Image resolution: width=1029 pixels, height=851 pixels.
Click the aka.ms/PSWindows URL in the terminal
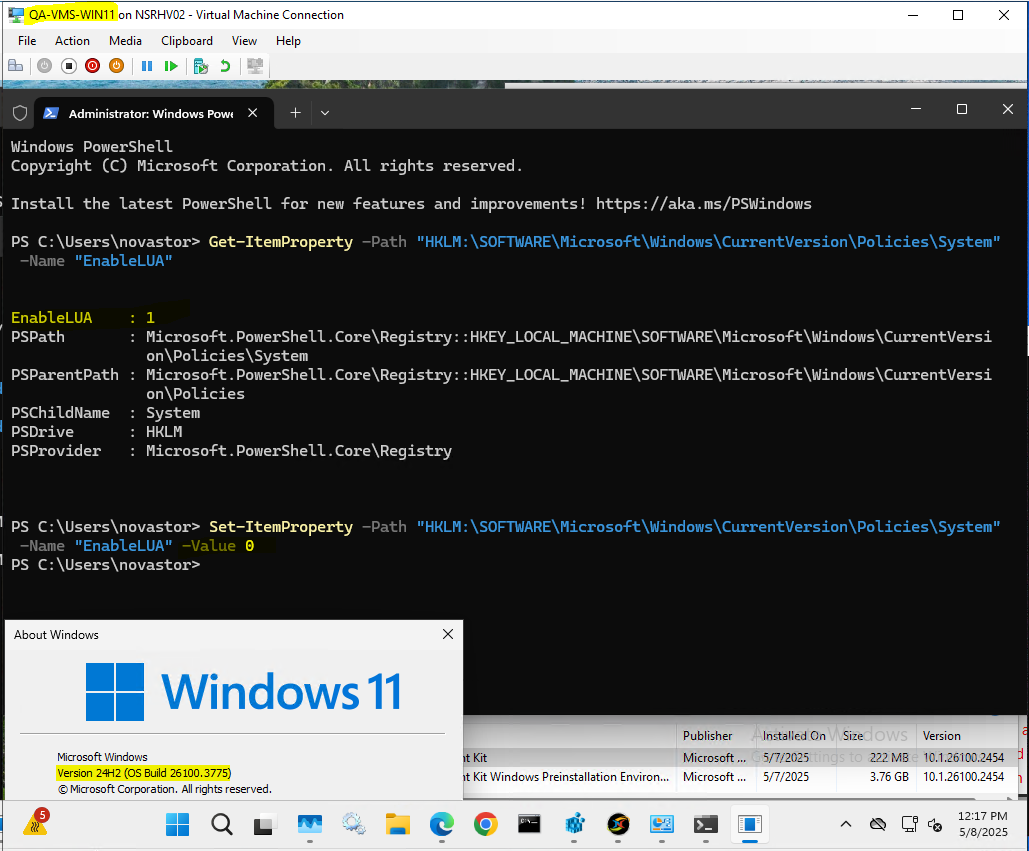[x=704, y=204]
